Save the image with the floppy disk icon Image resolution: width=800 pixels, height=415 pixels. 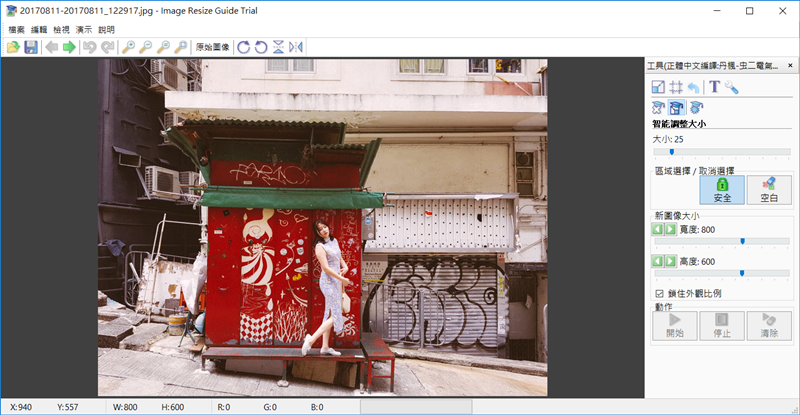pyautogui.click(x=31, y=47)
